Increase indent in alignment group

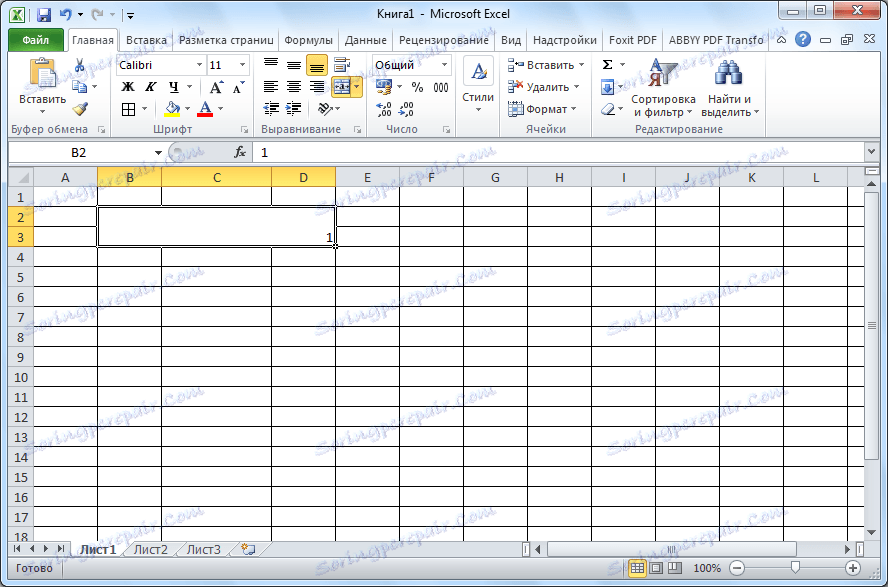pyautogui.click(x=293, y=108)
